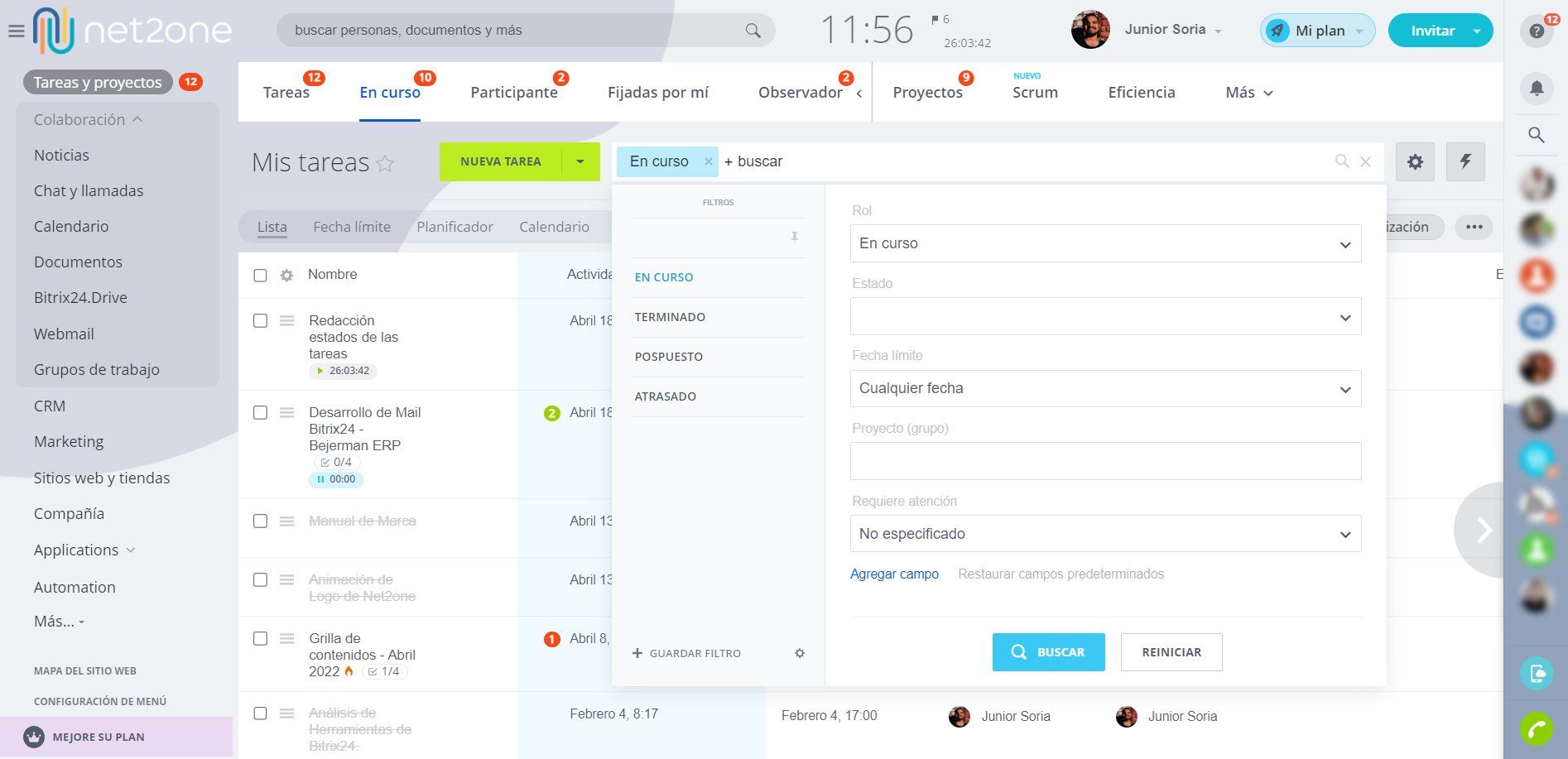Switch to Planificador view
This screenshot has height=759, width=1568.
click(455, 227)
